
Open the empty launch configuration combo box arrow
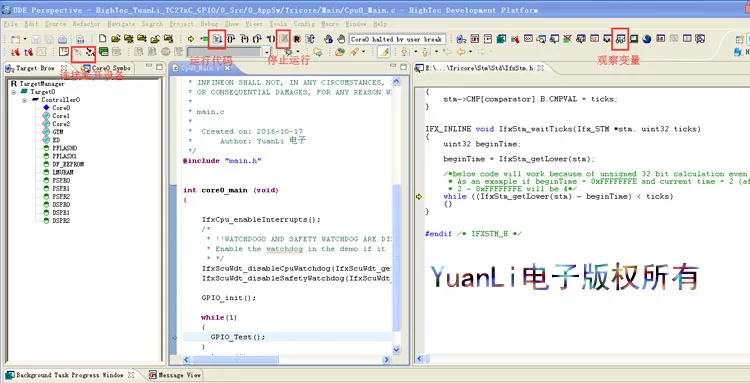tap(266, 52)
